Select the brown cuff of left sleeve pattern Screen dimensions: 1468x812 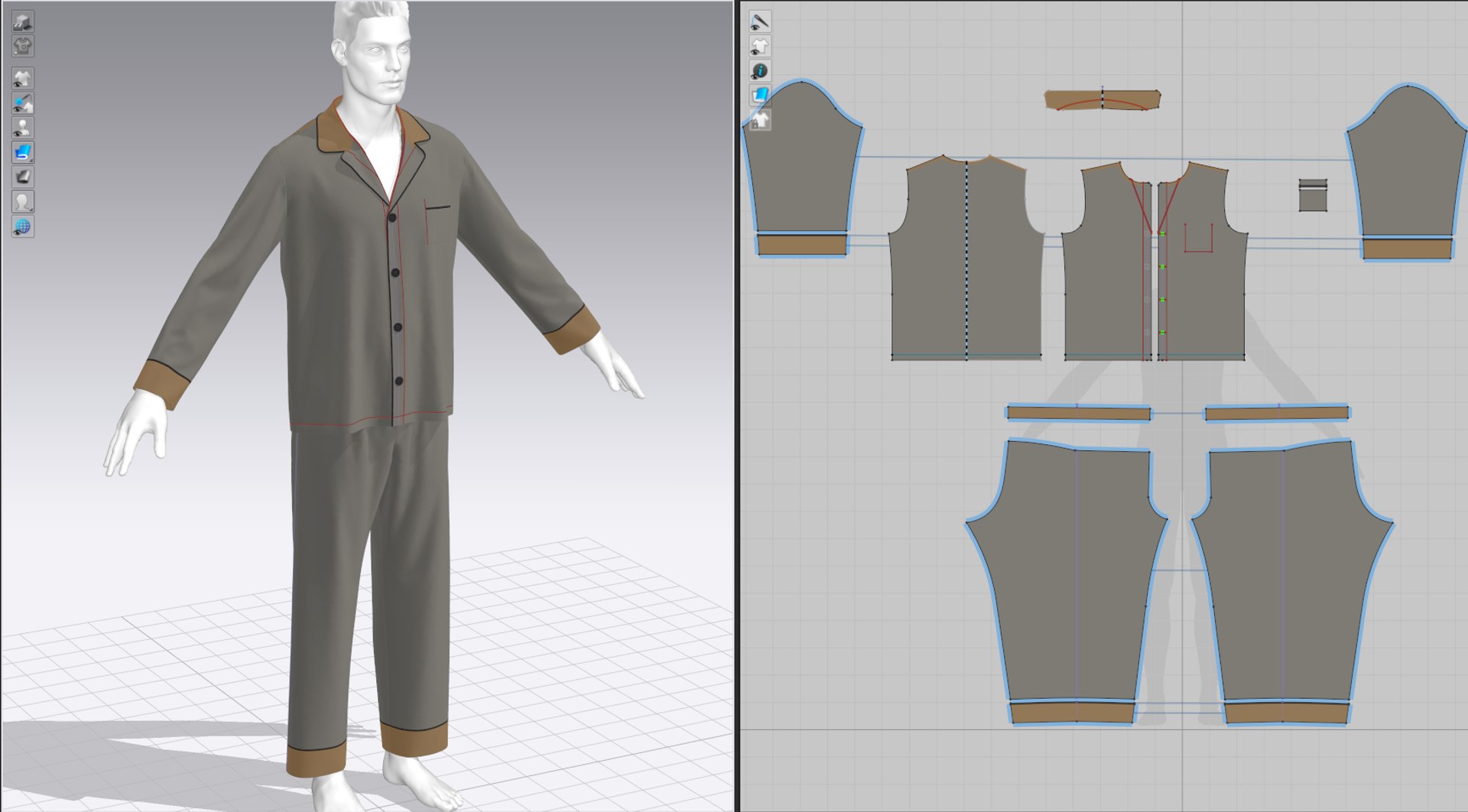tap(802, 245)
